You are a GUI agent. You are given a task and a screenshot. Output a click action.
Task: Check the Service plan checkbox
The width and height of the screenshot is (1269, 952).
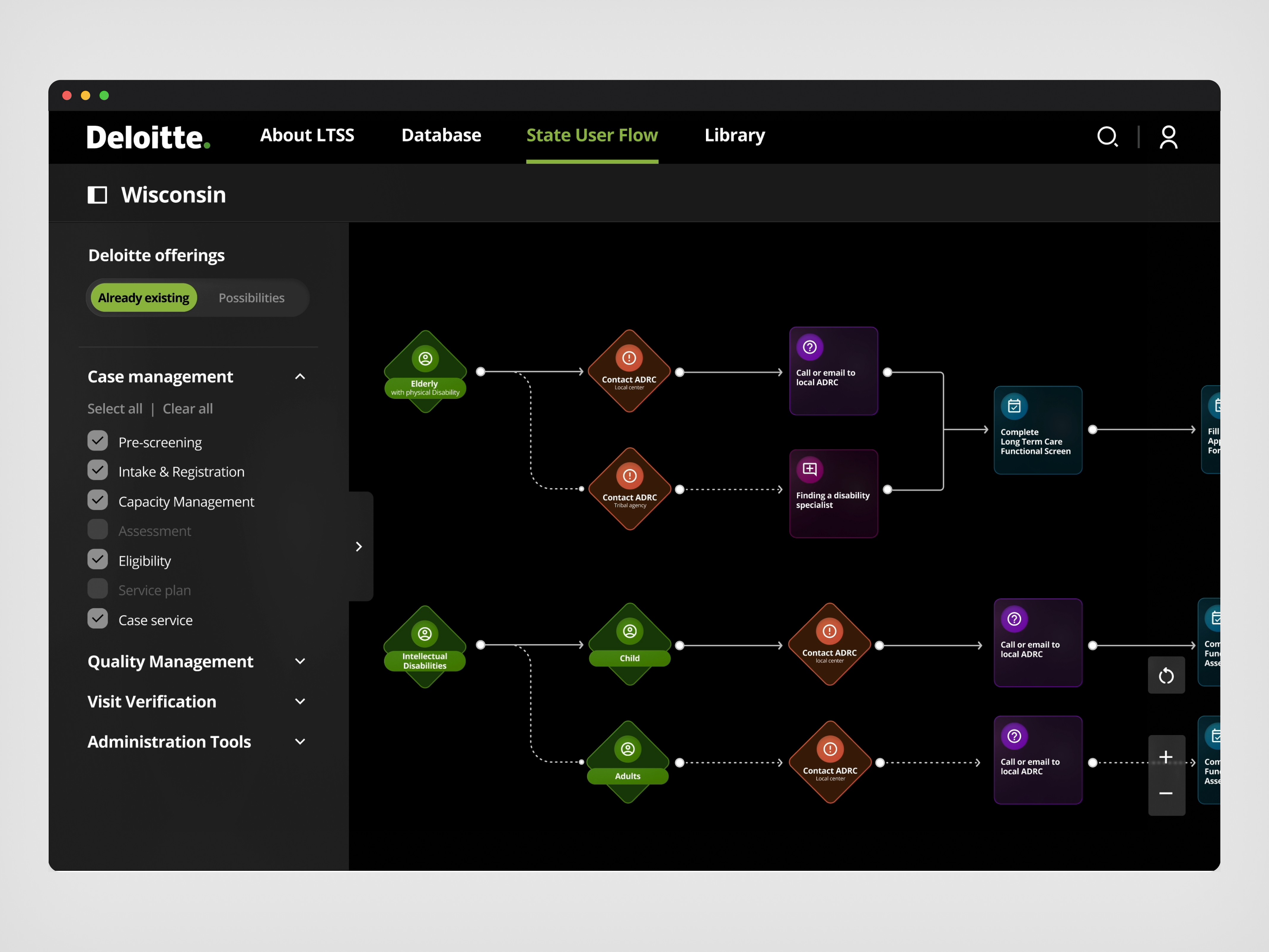(98, 589)
